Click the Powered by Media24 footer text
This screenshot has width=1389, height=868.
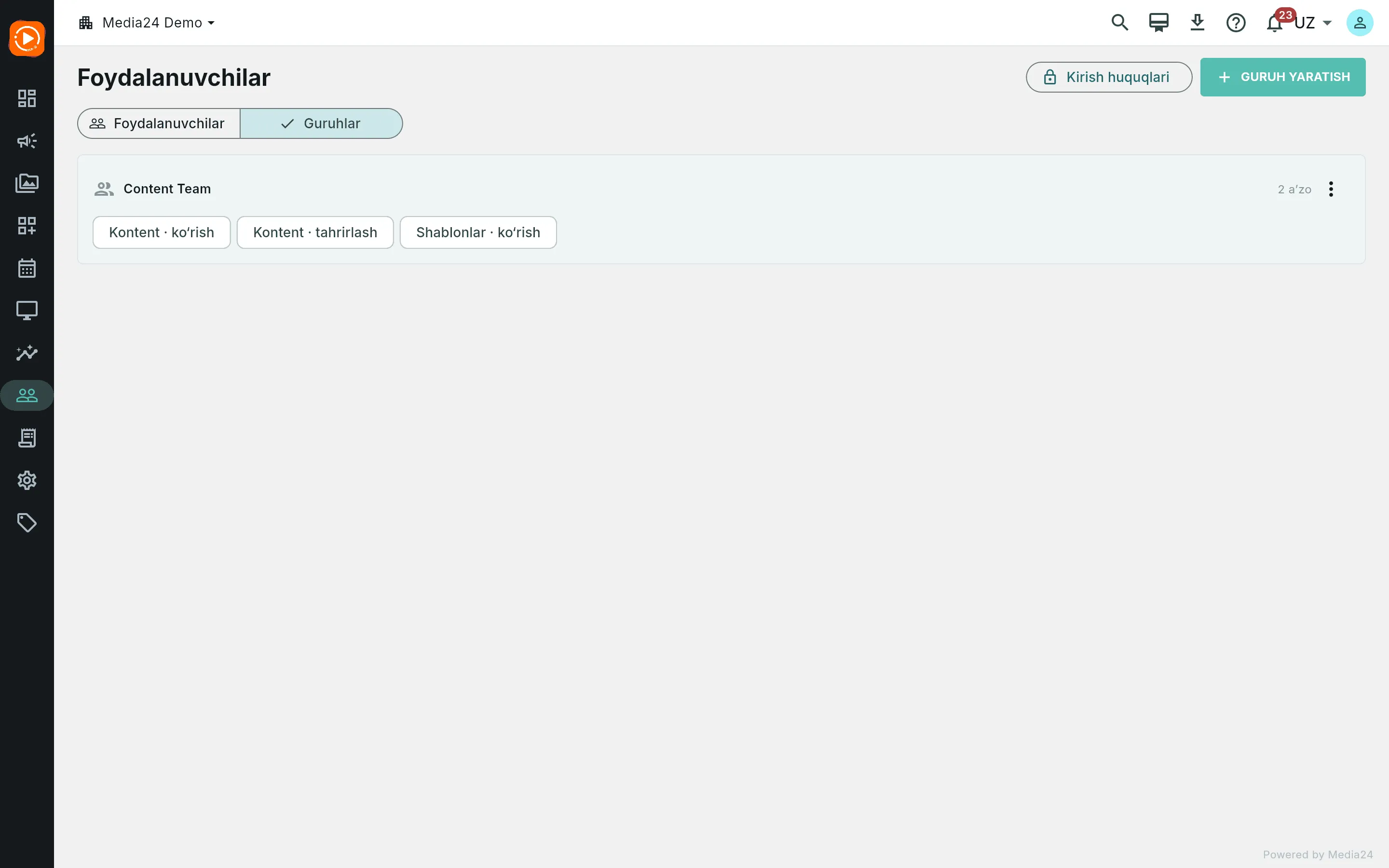tap(1318, 854)
